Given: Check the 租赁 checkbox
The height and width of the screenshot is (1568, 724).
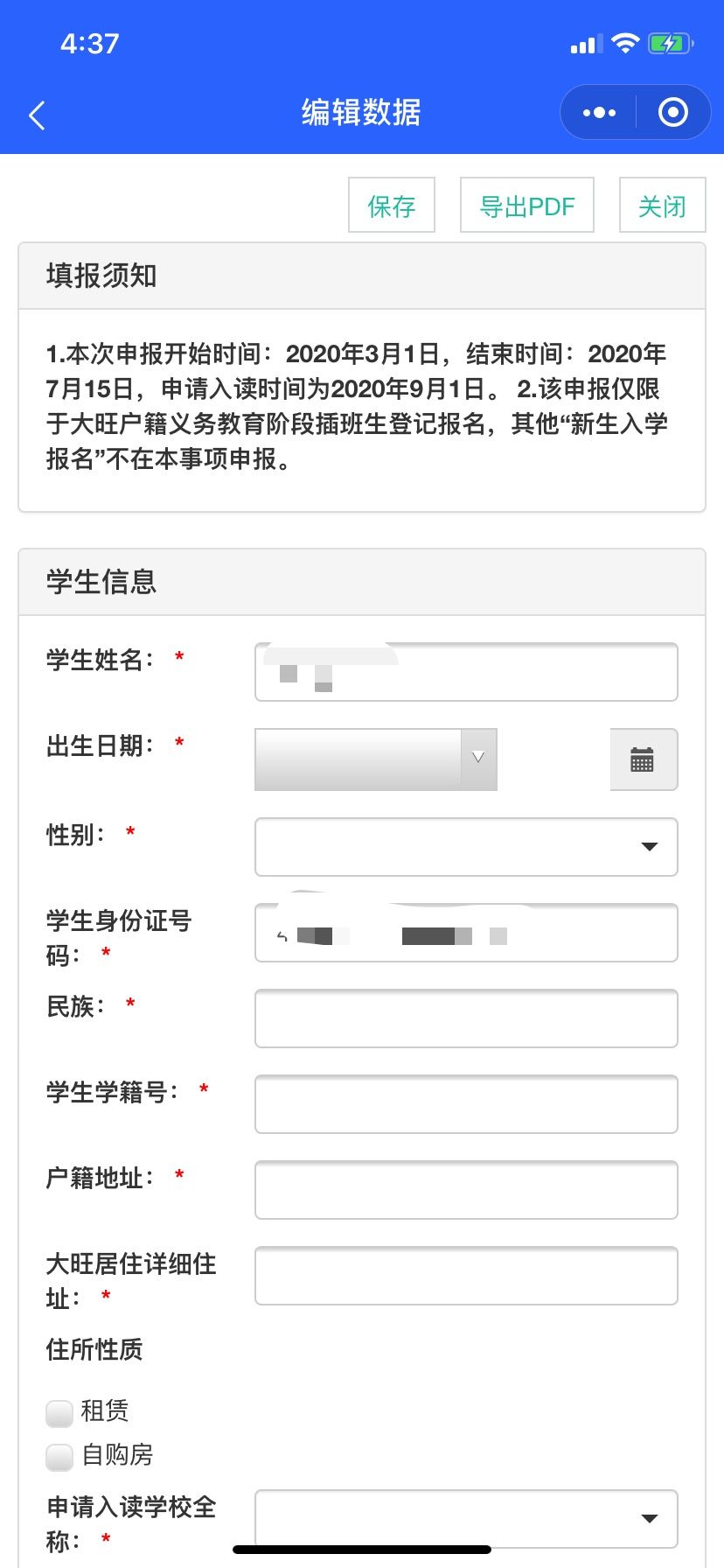Looking at the screenshot, I should click(59, 1413).
